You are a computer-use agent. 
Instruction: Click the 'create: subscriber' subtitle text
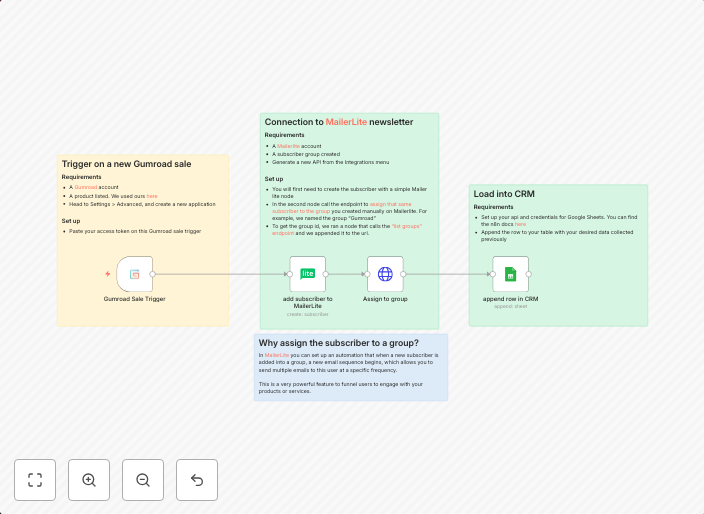click(x=308, y=314)
